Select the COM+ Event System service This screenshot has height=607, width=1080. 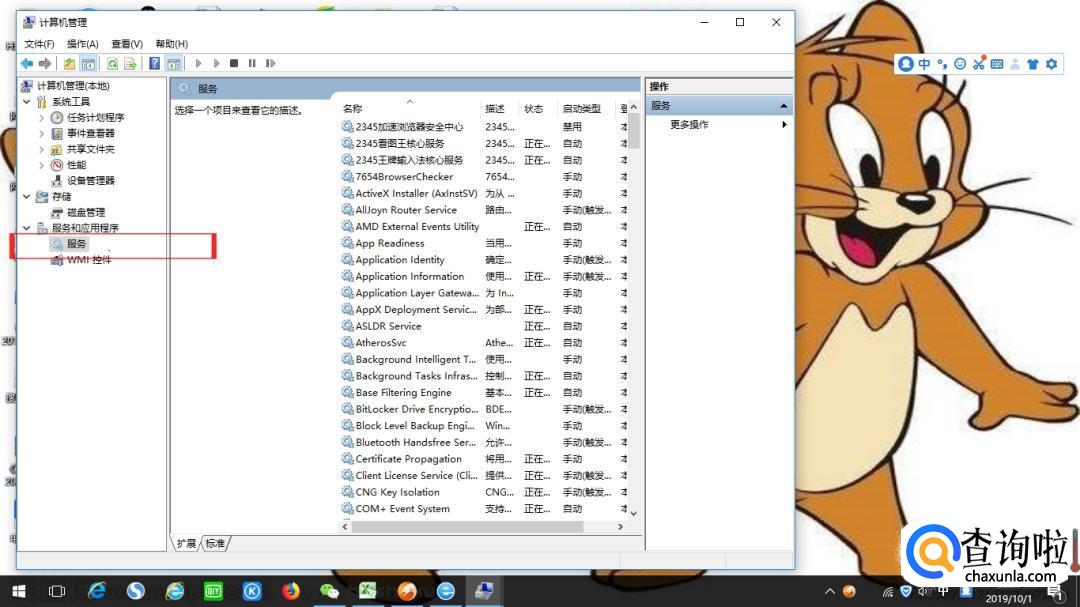(402, 508)
